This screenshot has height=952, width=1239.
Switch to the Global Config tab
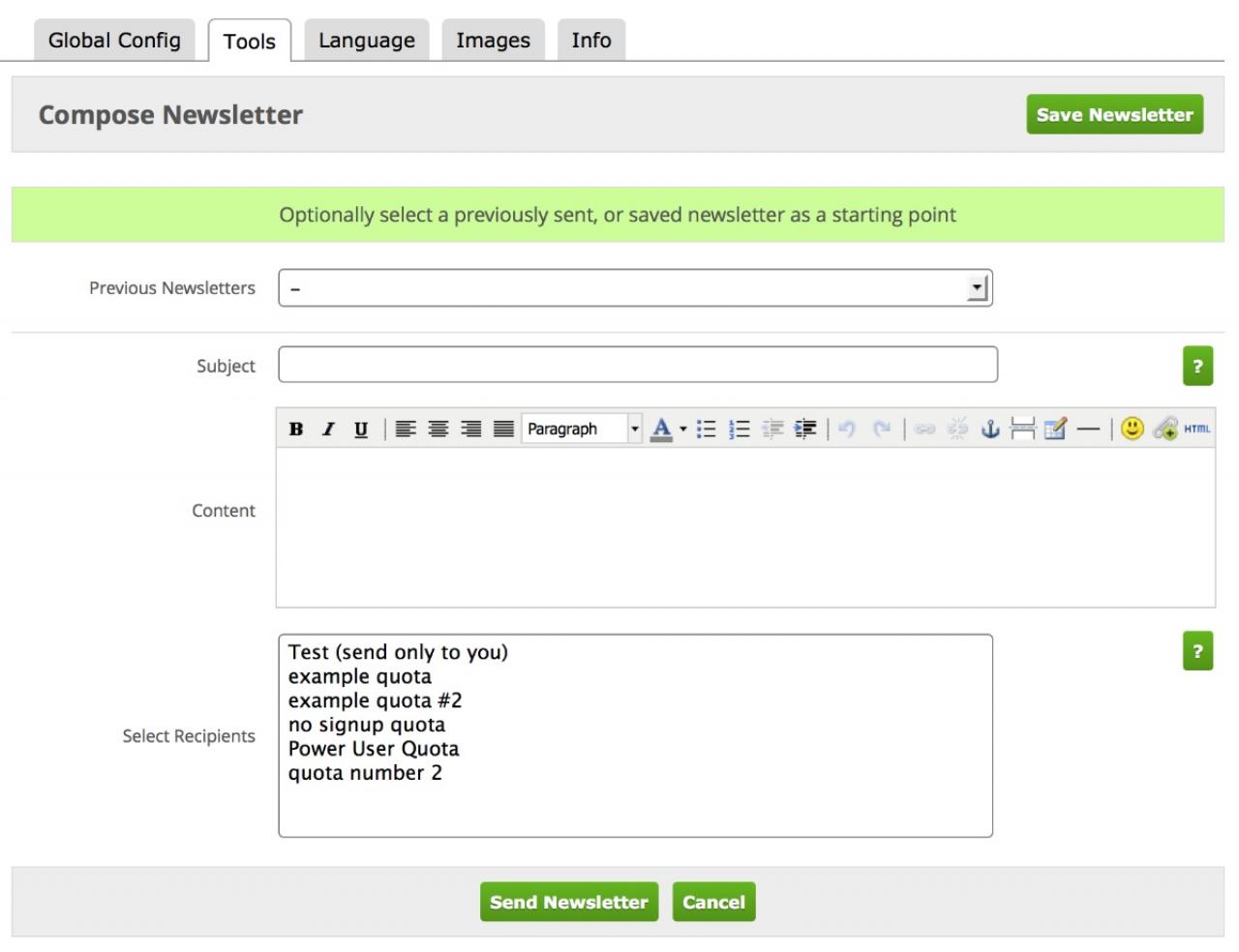tap(114, 41)
